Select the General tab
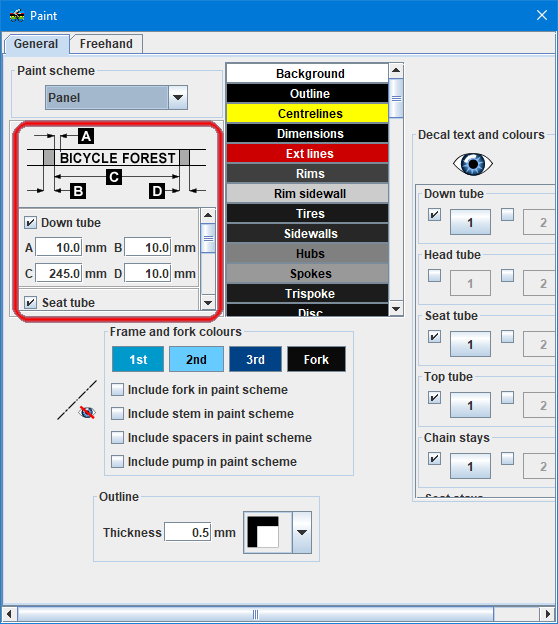 [x=36, y=43]
